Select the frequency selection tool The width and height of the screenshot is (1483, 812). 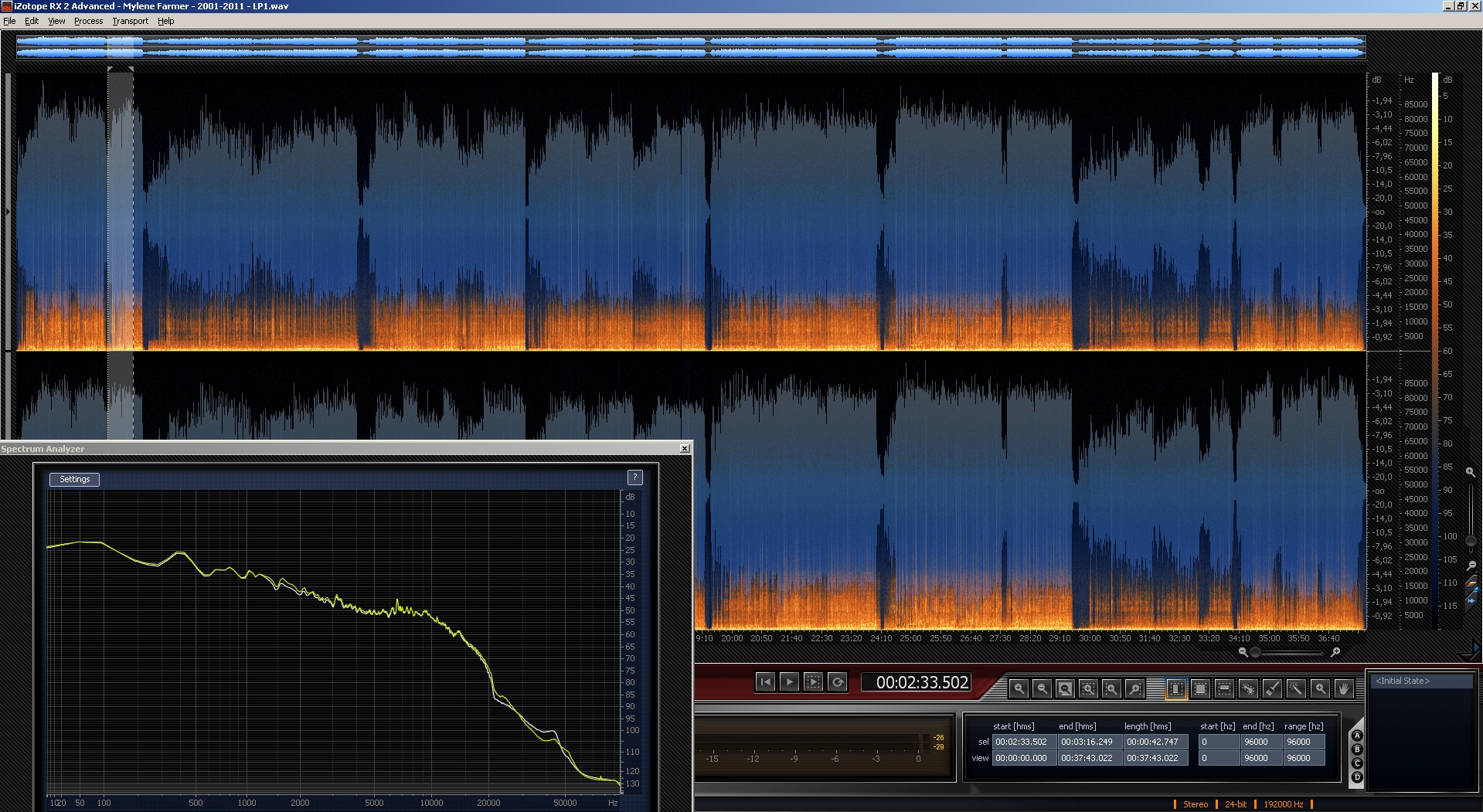[x=1224, y=688]
